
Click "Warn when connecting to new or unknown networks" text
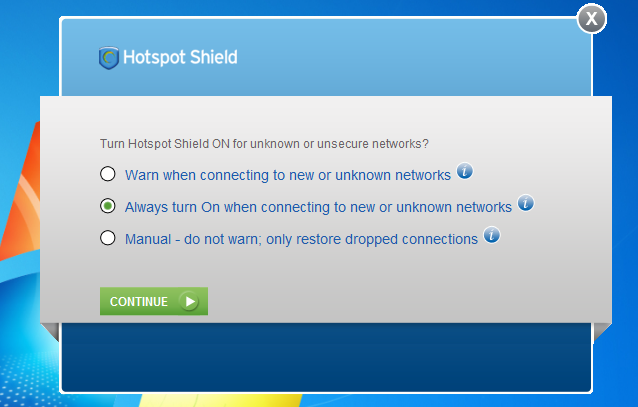[288, 175]
